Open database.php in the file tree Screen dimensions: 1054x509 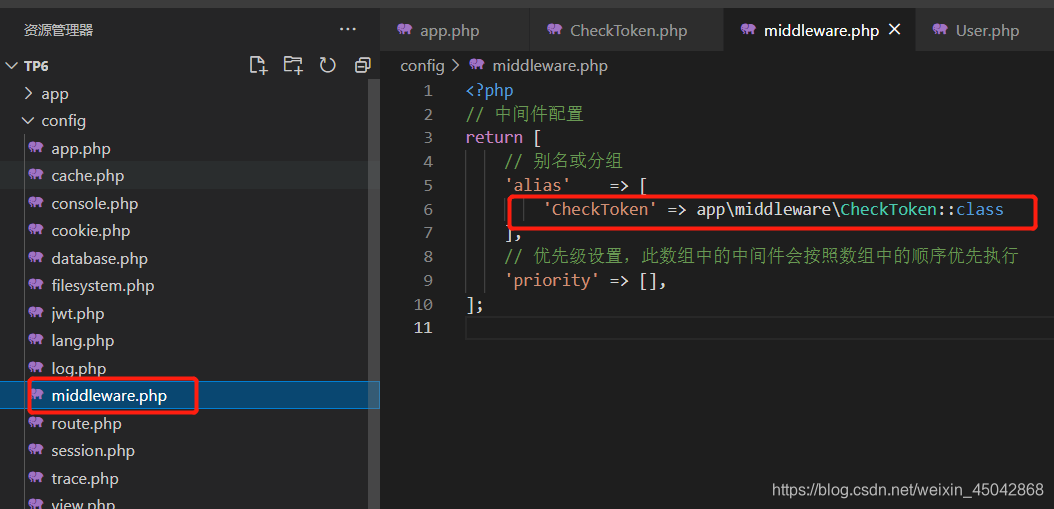pyautogui.click(x=99, y=258)
